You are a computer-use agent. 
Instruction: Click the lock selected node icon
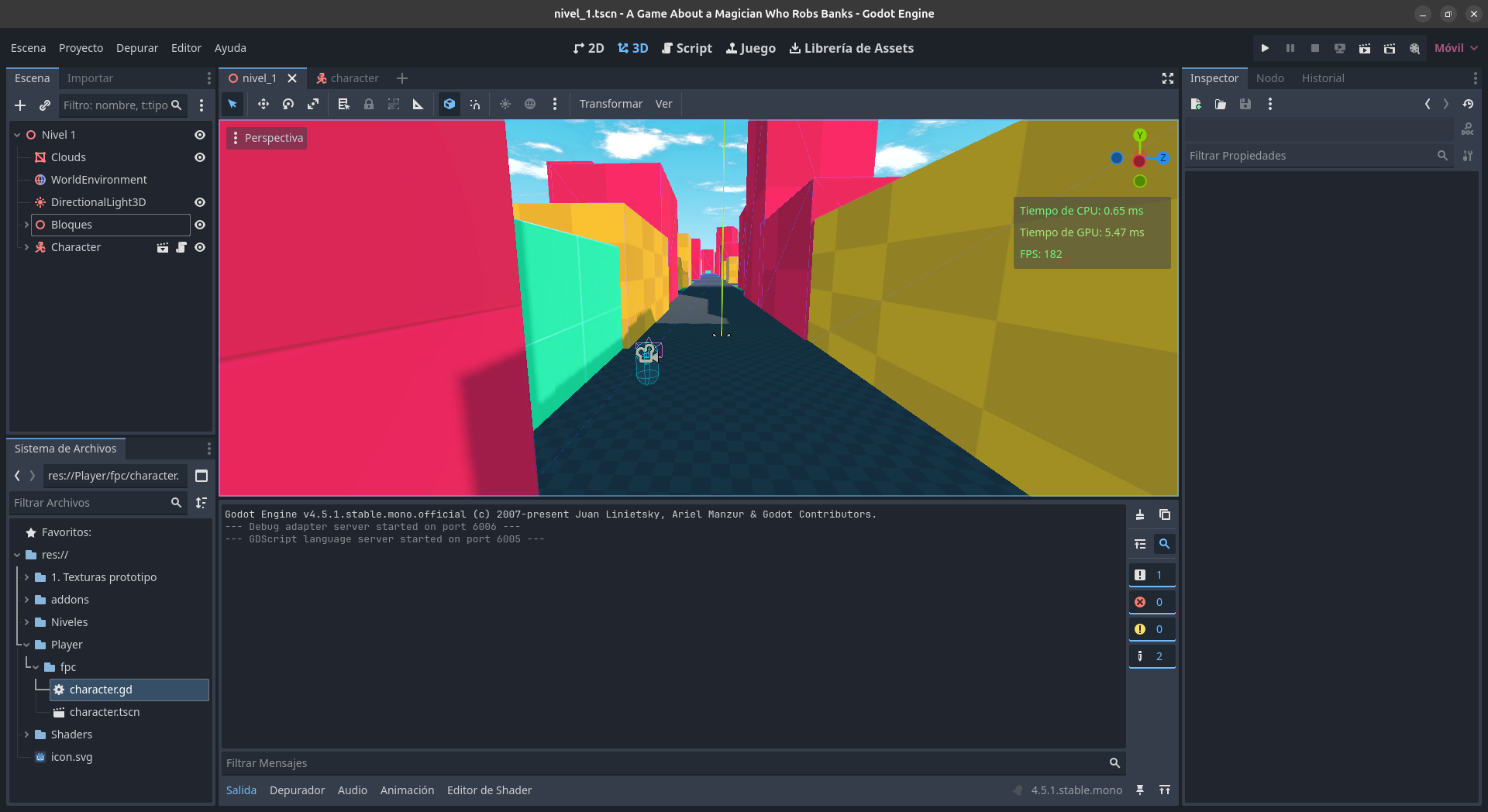[369, 104]
